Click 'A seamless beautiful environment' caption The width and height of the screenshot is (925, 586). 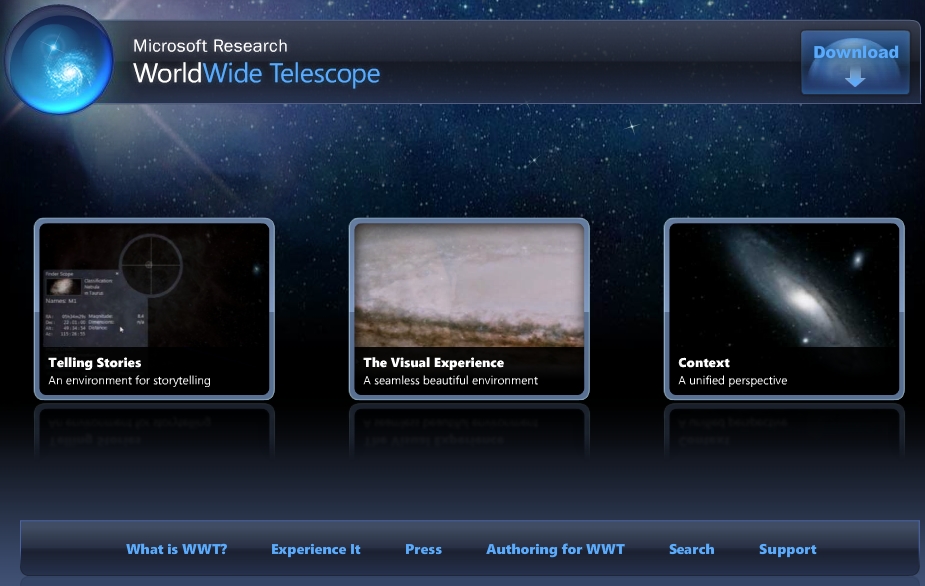tap(451, 381)
